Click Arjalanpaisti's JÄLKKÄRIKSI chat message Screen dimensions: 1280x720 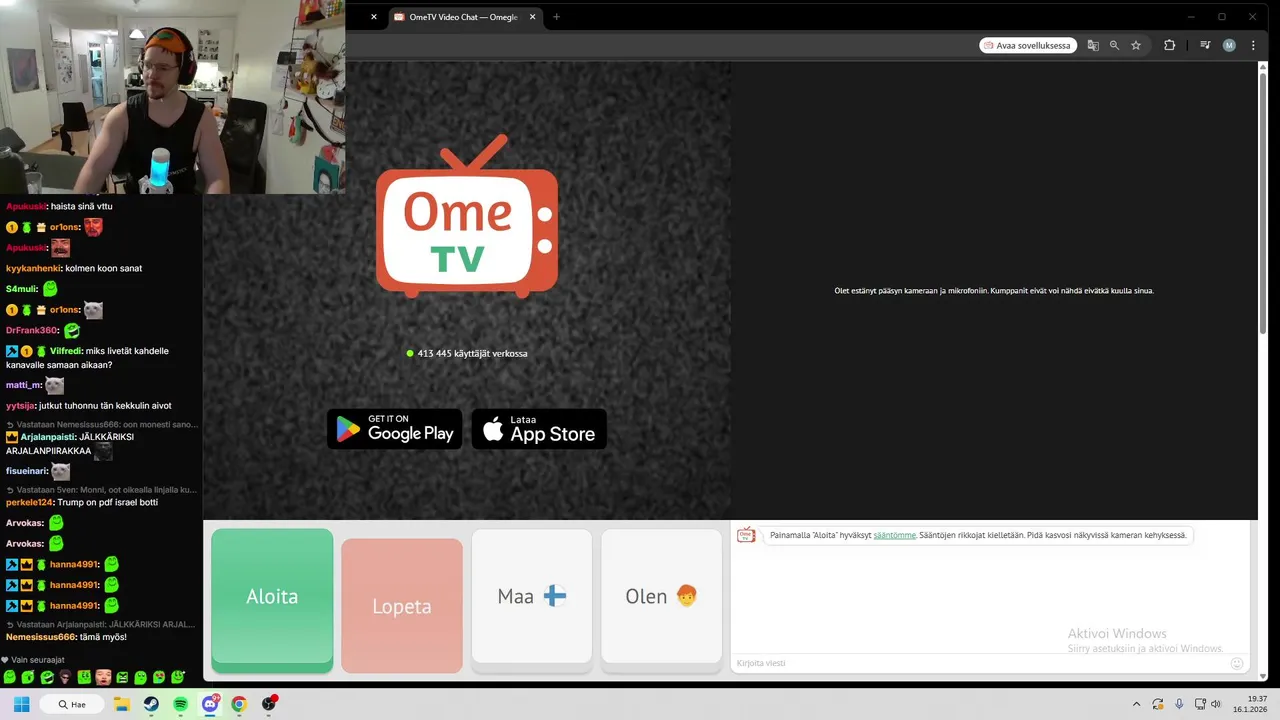70,444
